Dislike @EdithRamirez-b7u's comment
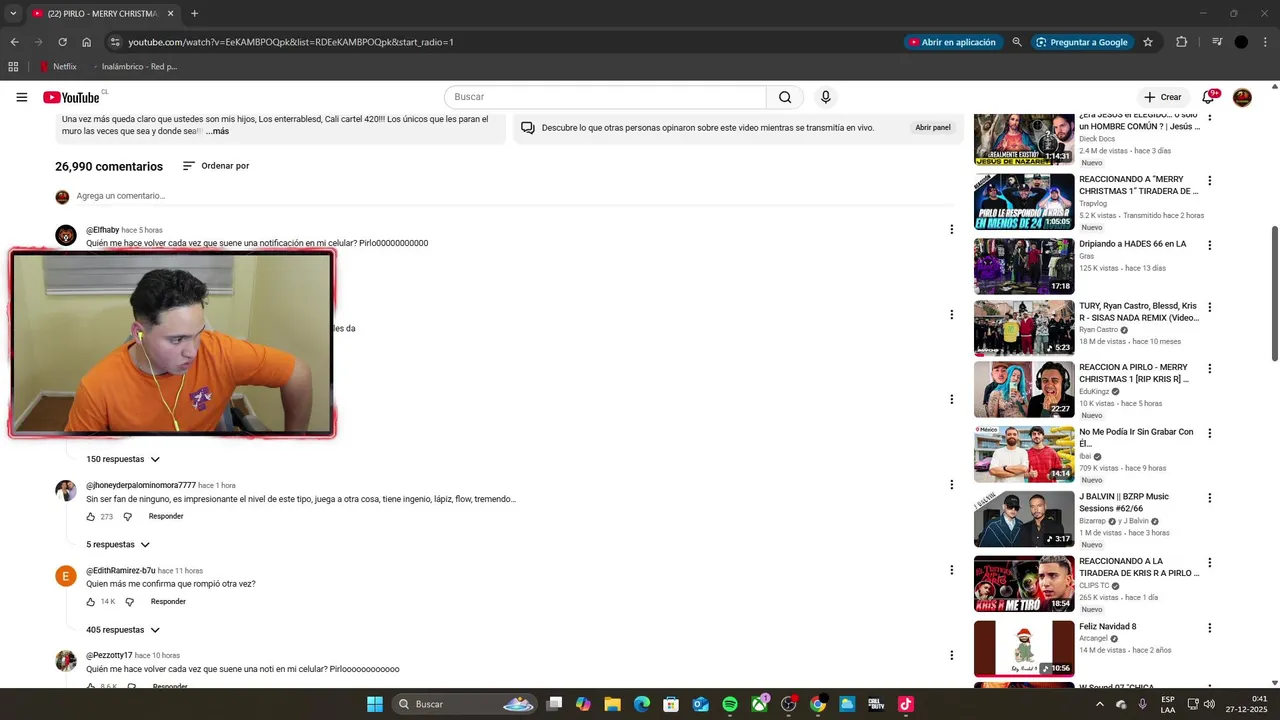This screenshot has width=1280, height=720. (x=129, y=602)
